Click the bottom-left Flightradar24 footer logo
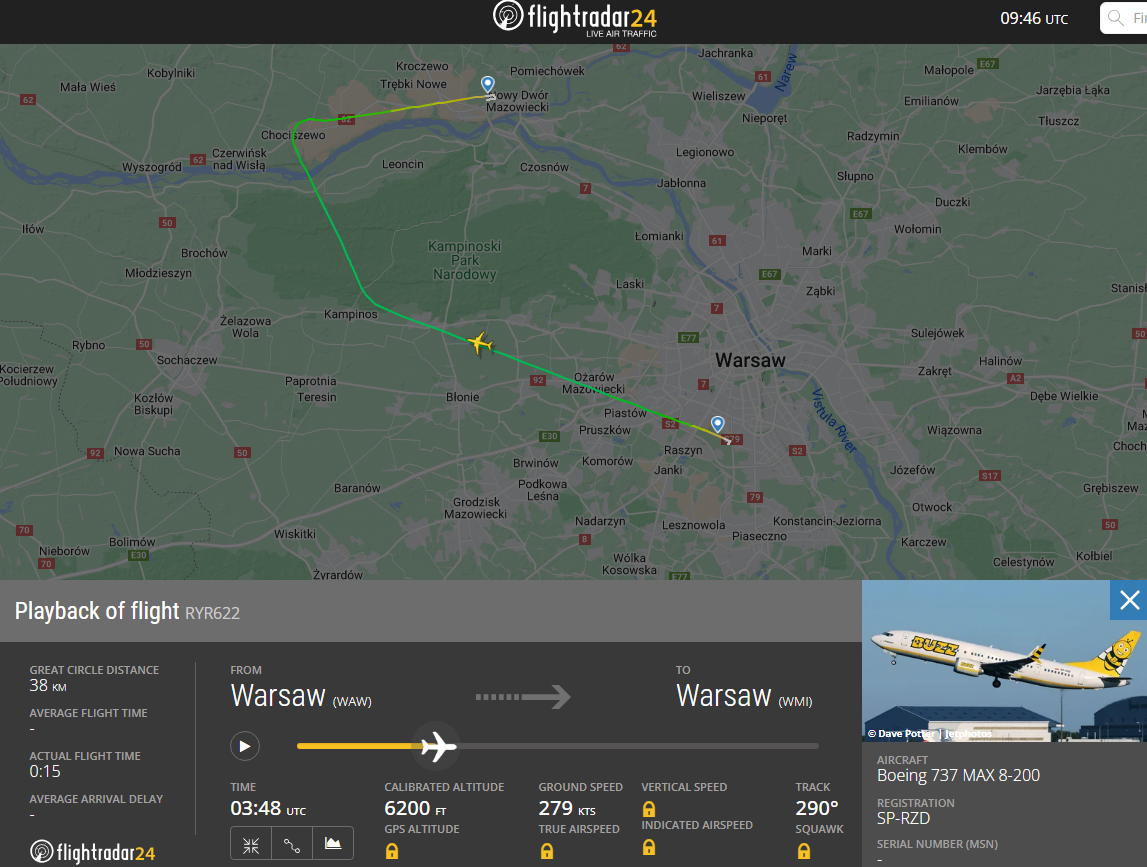 coord(92,852)
